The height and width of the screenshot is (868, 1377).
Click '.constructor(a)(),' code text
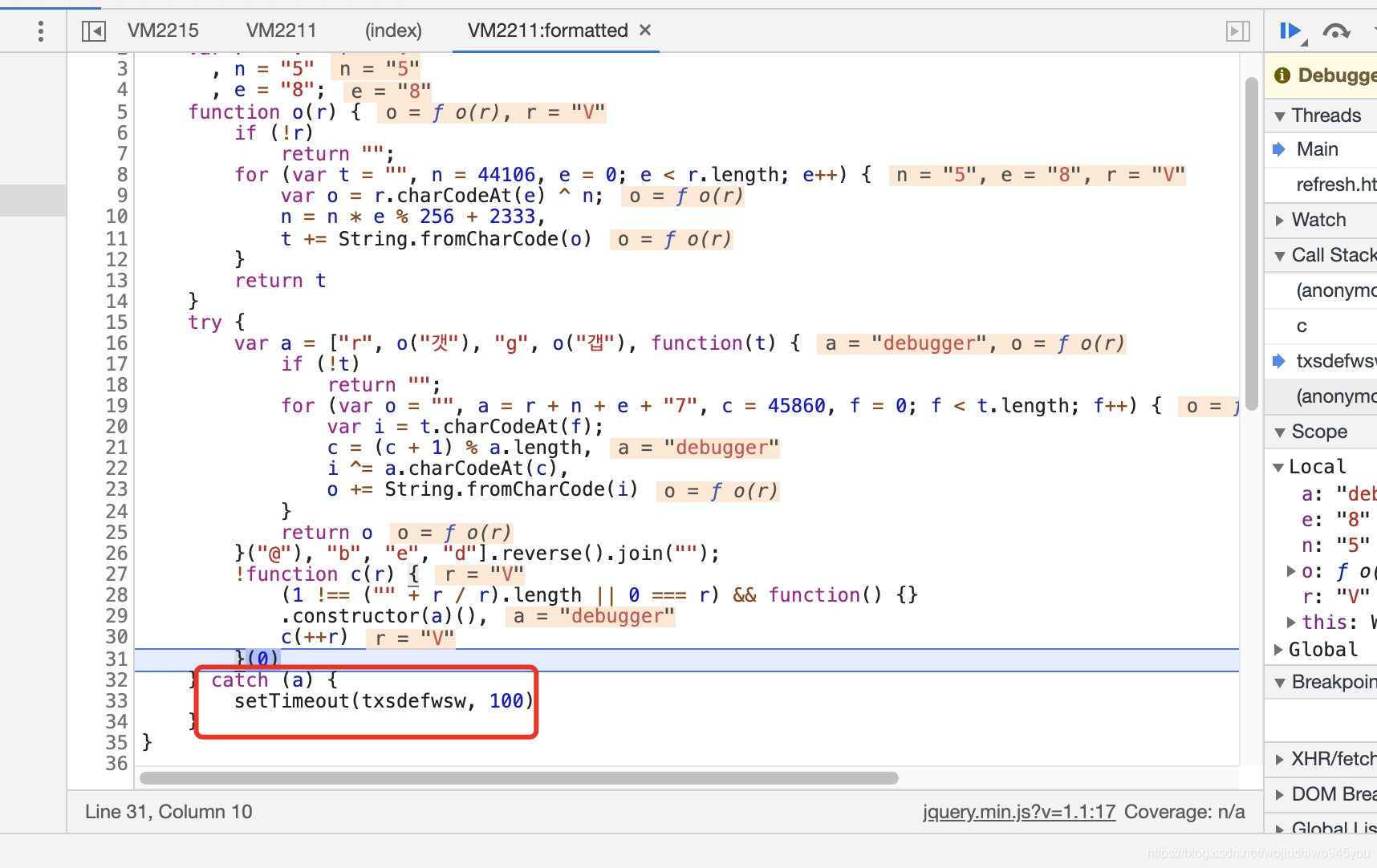click(x=384, y=616)
